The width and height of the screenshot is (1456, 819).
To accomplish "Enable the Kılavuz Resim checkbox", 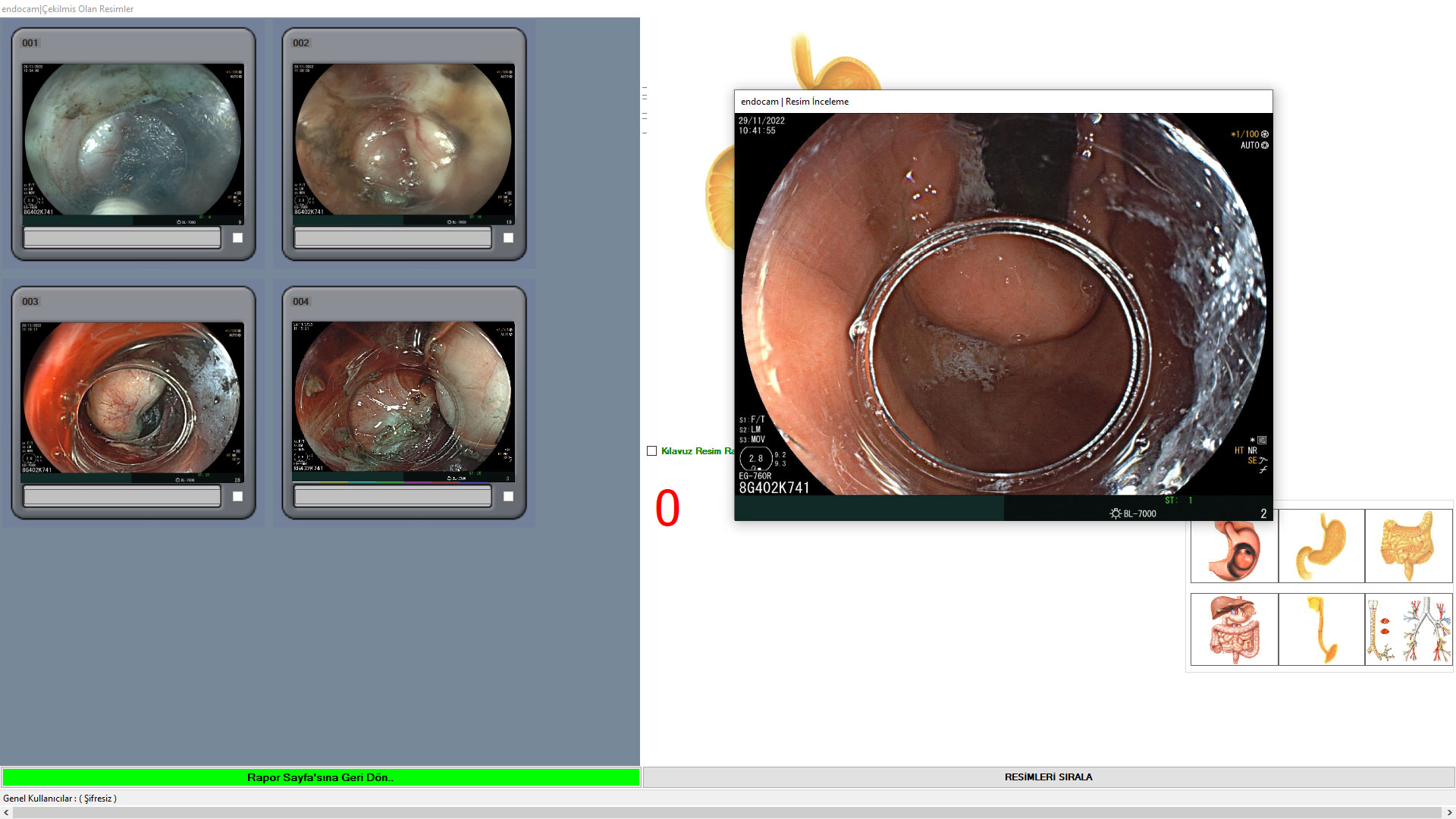I will (x=651, y=451).
